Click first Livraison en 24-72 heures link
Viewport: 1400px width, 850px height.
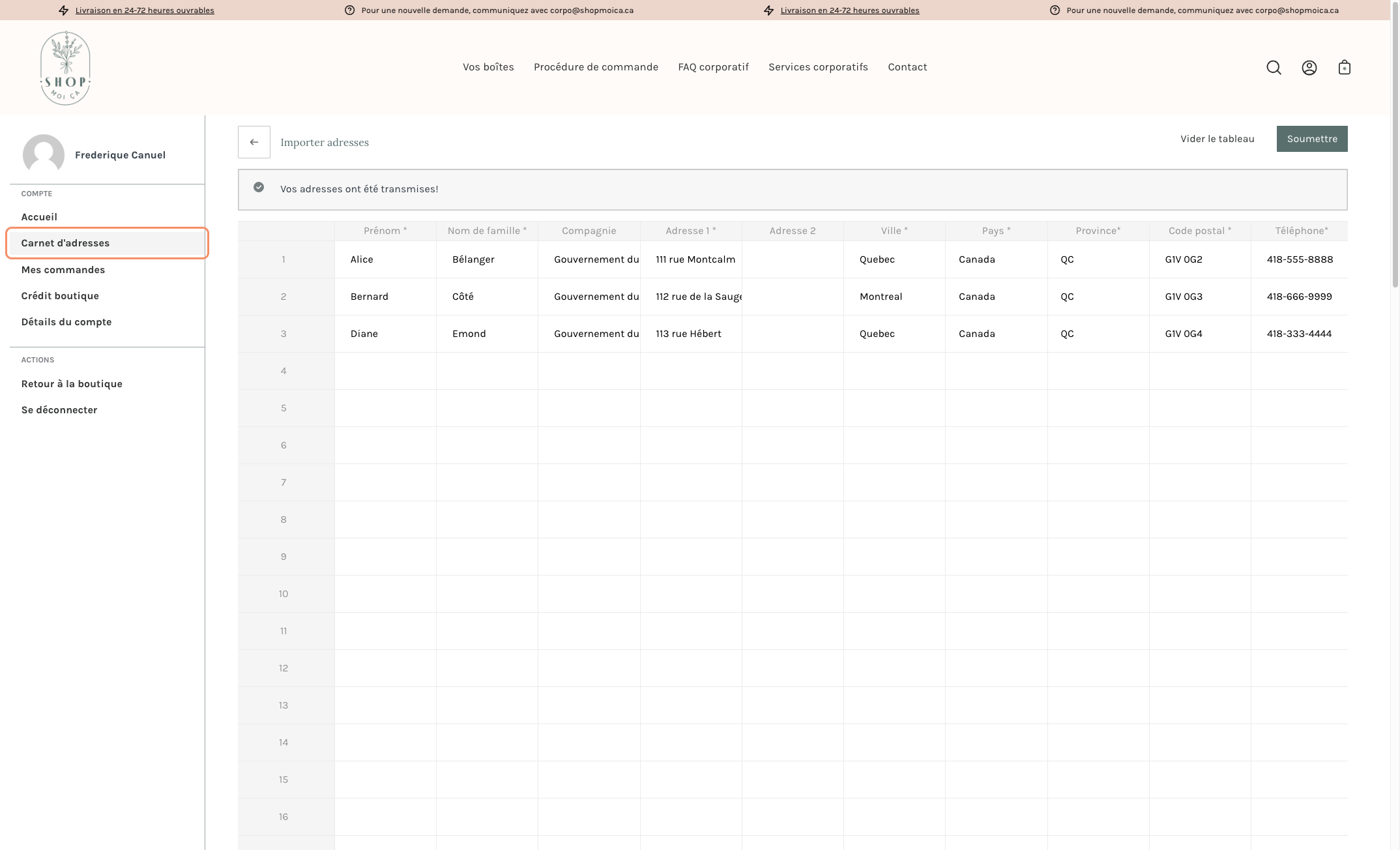coord(145,10)
